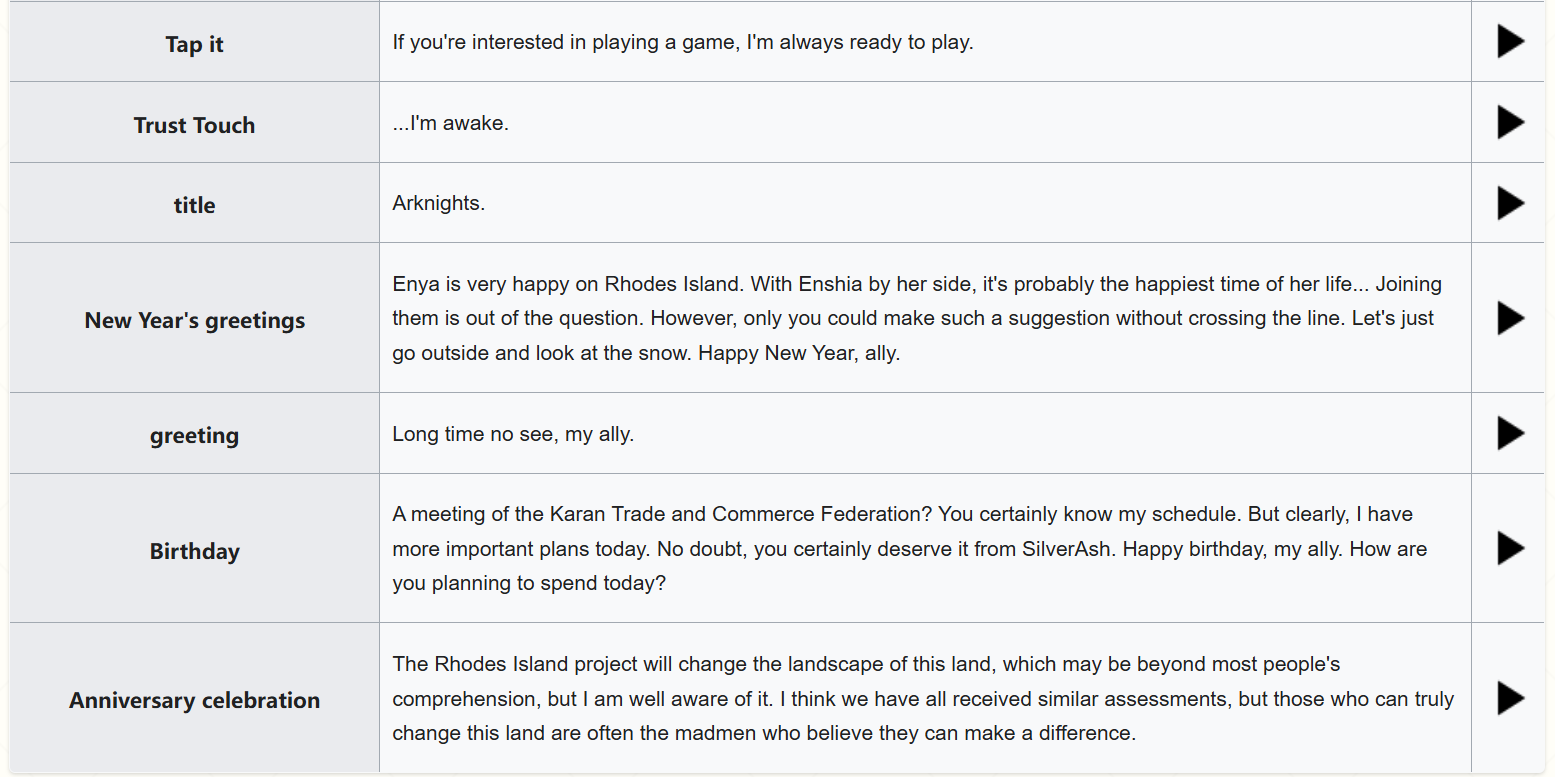
Task: Play the Tap it voice line
Action: click(1510, 42)
